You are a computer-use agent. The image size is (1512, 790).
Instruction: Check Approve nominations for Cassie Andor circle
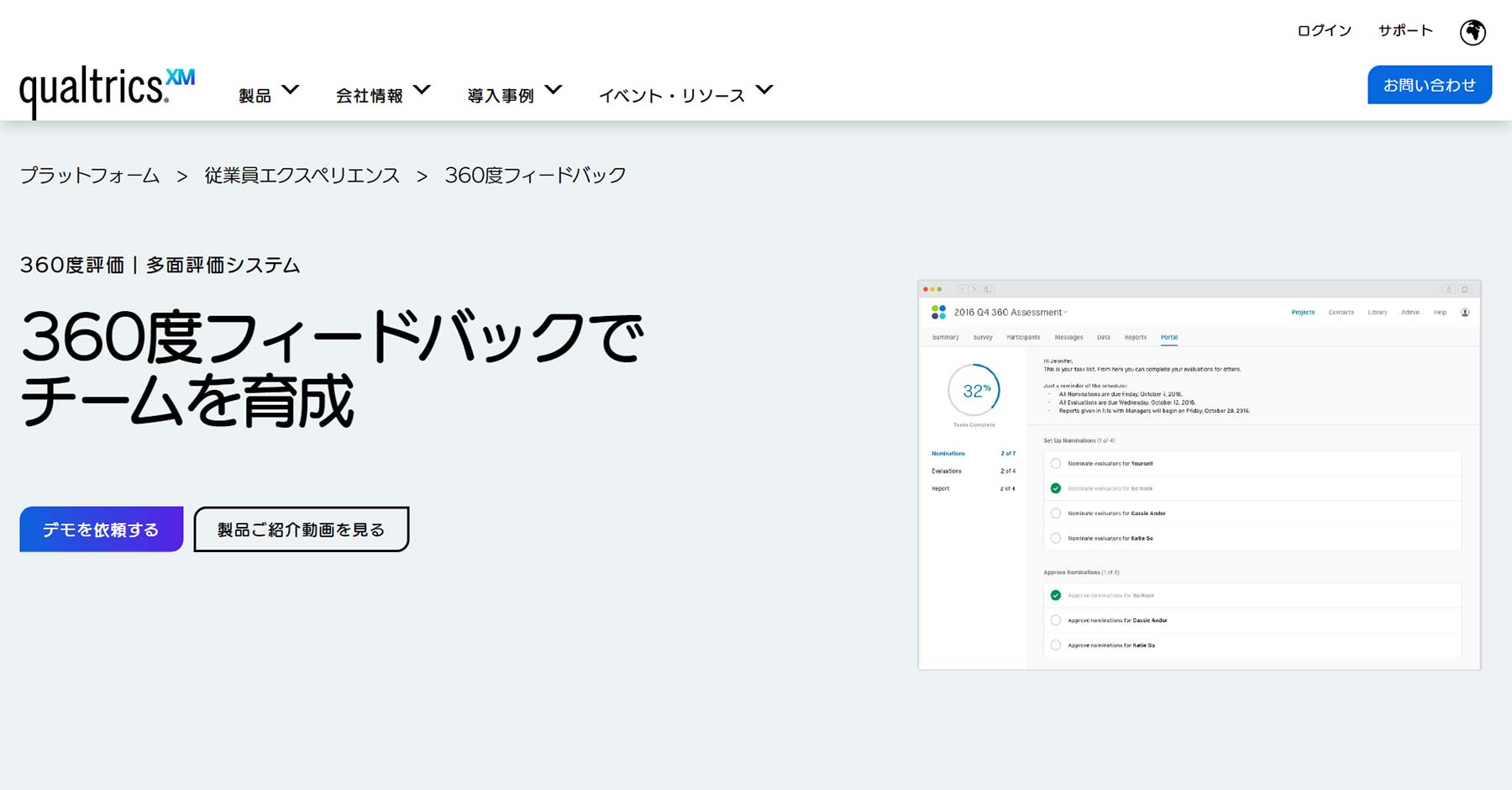pyautogui.click(x=1056, y=620)
